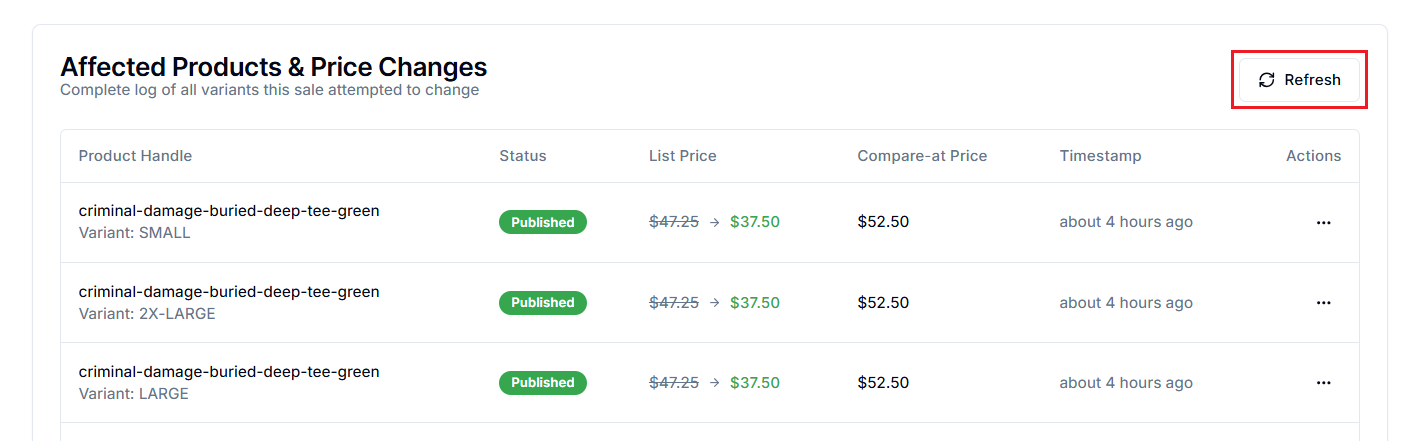1419x441 pixels.
Task: Select Status column header
Action: (x=523, y=156)
